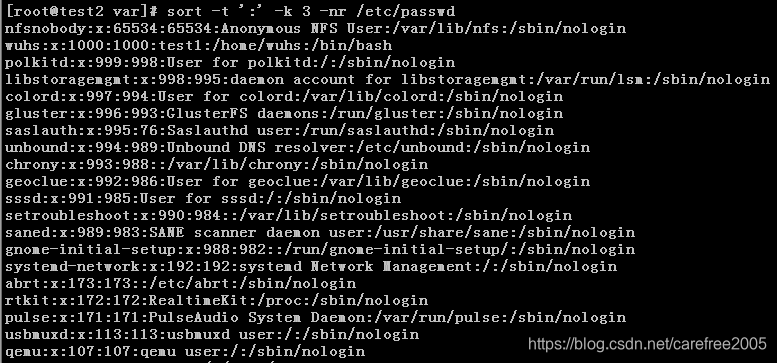Image resolution: width=777 pixels, height=363 pixels.
Task: Click the gluster GlusterFS daemons line
Action: point(284,113)
